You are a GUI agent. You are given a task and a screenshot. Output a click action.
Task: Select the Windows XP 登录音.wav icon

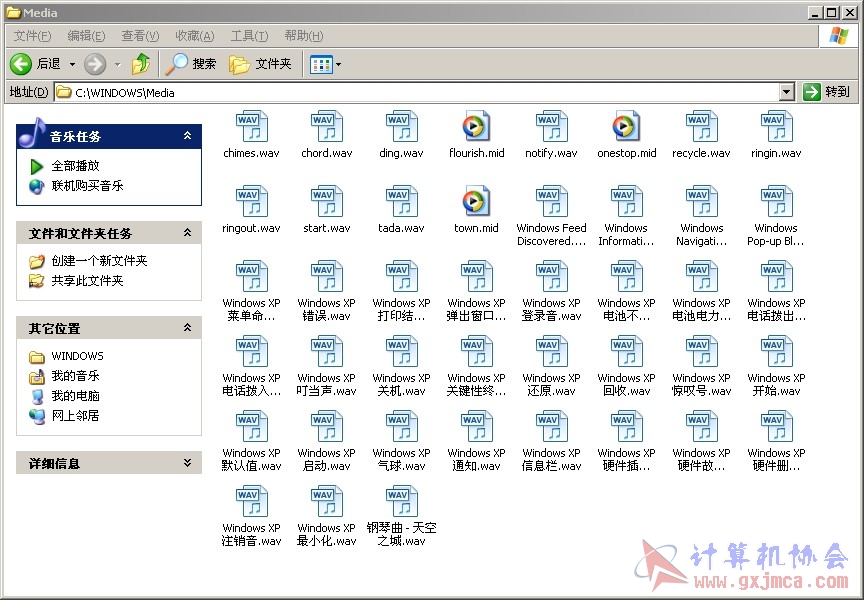coord(552,277)
